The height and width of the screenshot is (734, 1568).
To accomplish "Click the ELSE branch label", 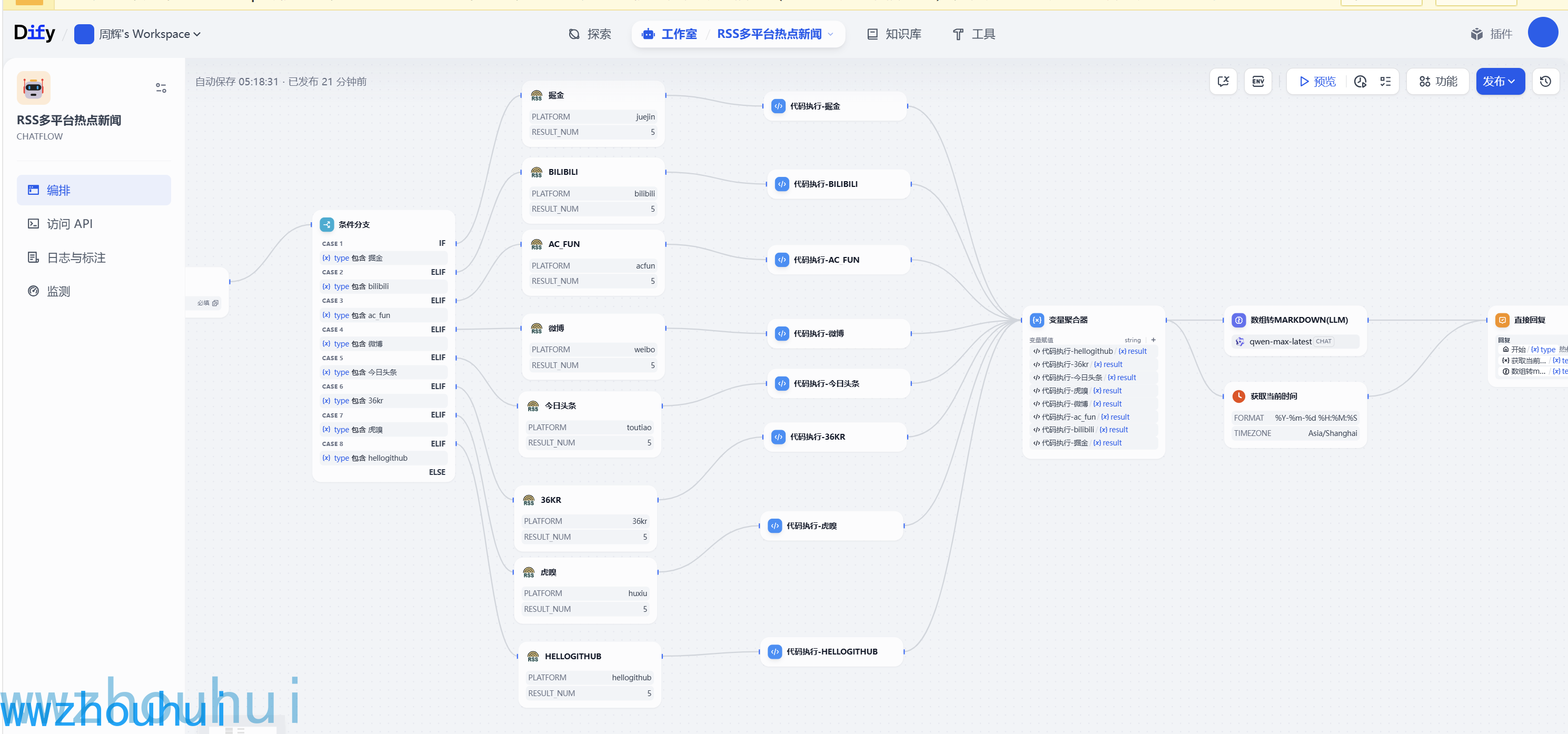I will [x=436, y=473].
